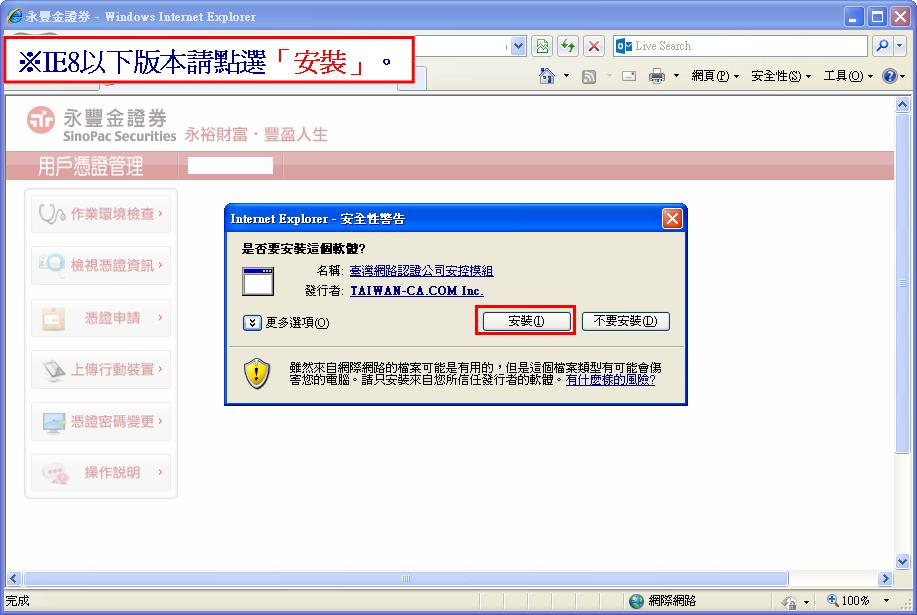This screenshot has width=917, height=615.
Task: Open the address bar history dropdown
Action: [518, 46]
